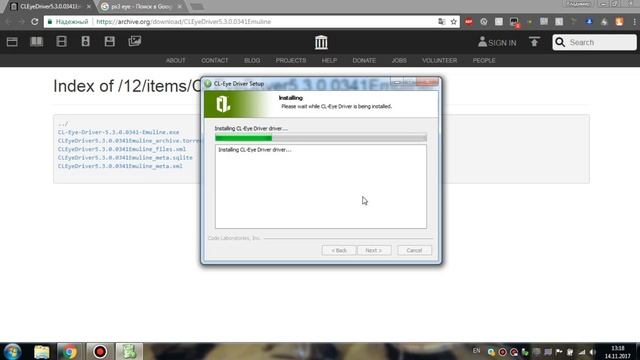Open CL-Eye-Driver-5.3.0.0341-Emuline.exe link
This screenshot has width=640, height=360.
[118, 132]
